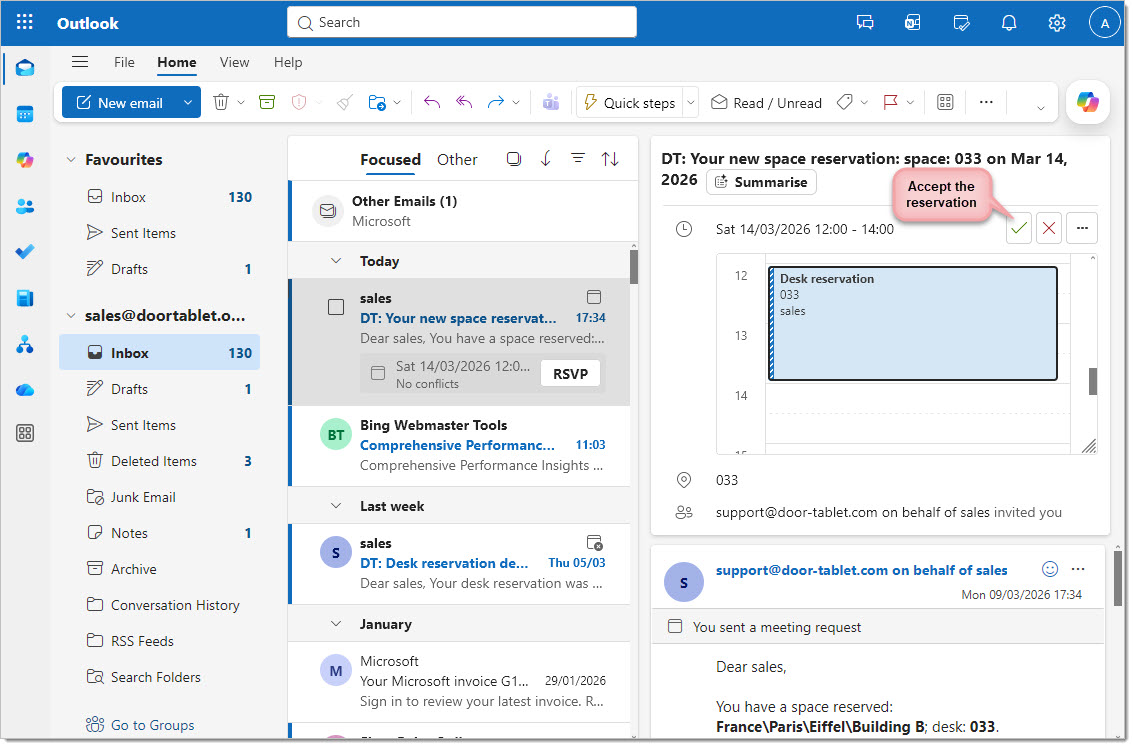Image resolution: width=1133 pixels, height=747 pixels.
Task: Open notifications bell in the header
Action: 1009,23
